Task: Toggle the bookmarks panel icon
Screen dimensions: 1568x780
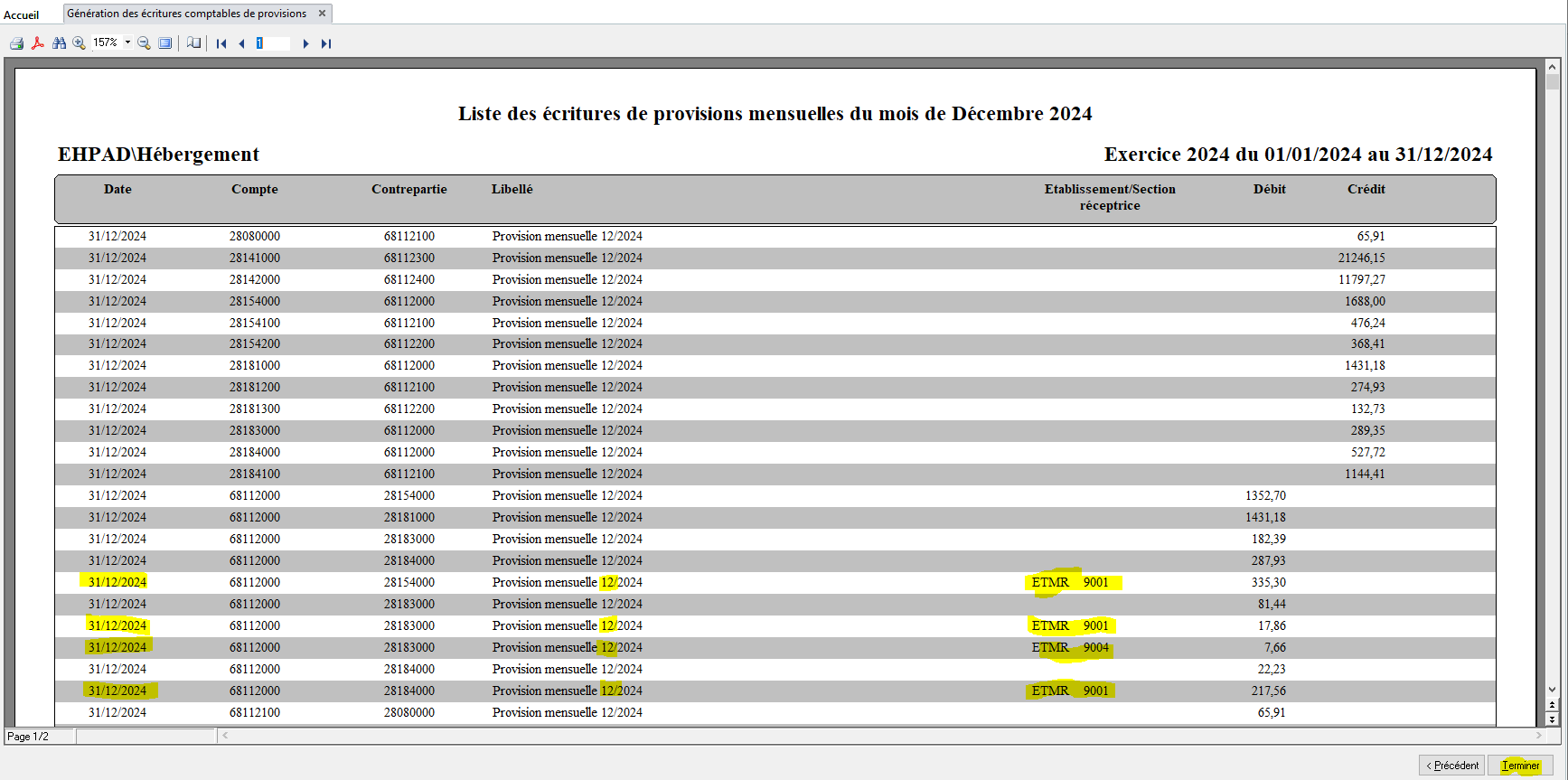Action: pos(193,43)
